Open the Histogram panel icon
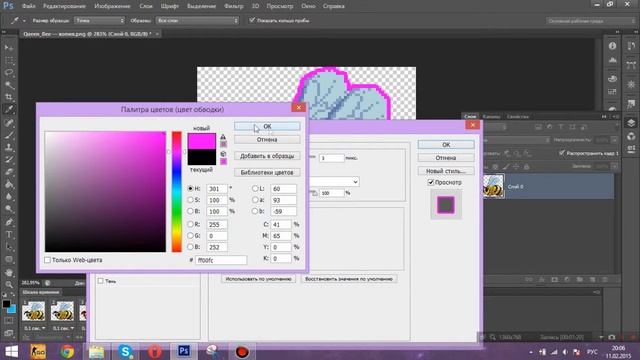This screenshot has width=640, height=360. click(612, 60)
